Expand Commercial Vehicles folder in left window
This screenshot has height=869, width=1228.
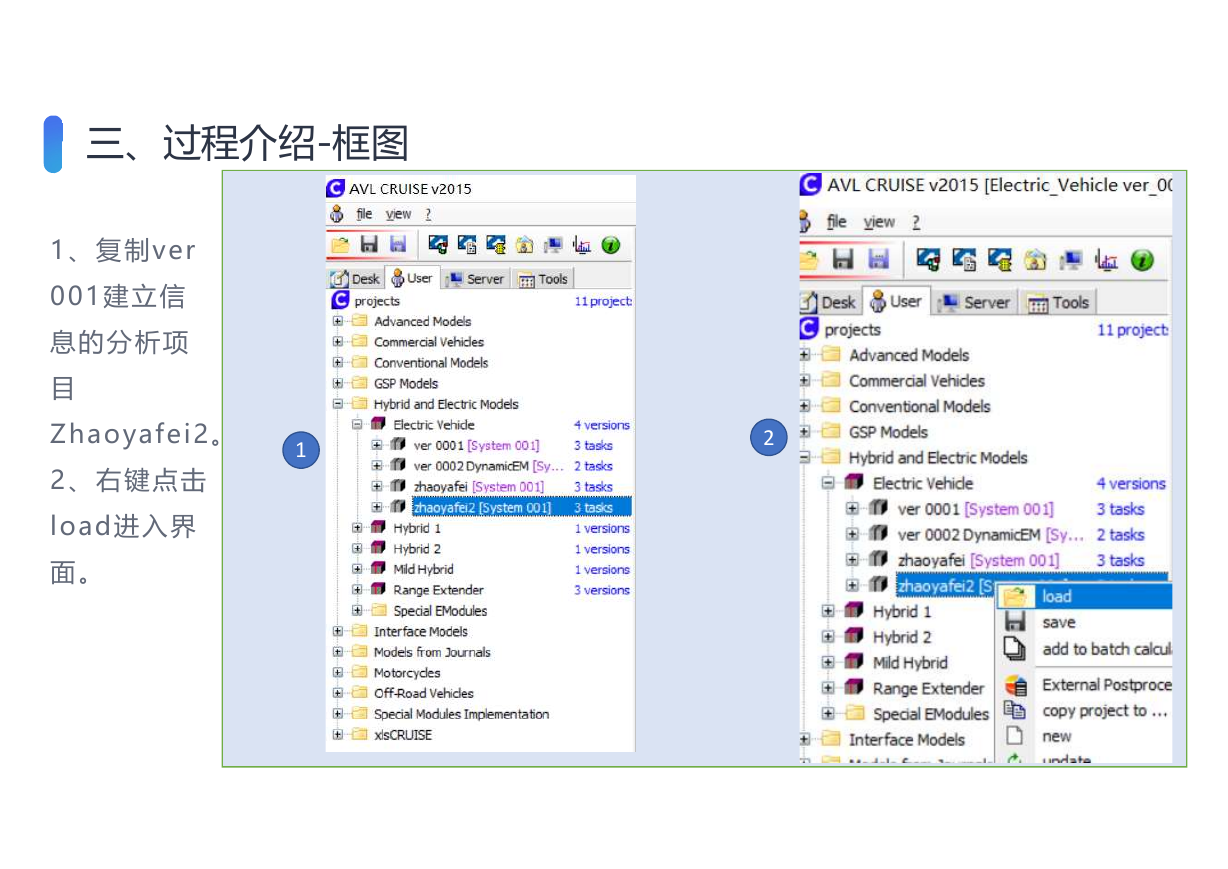pos(338,342)
